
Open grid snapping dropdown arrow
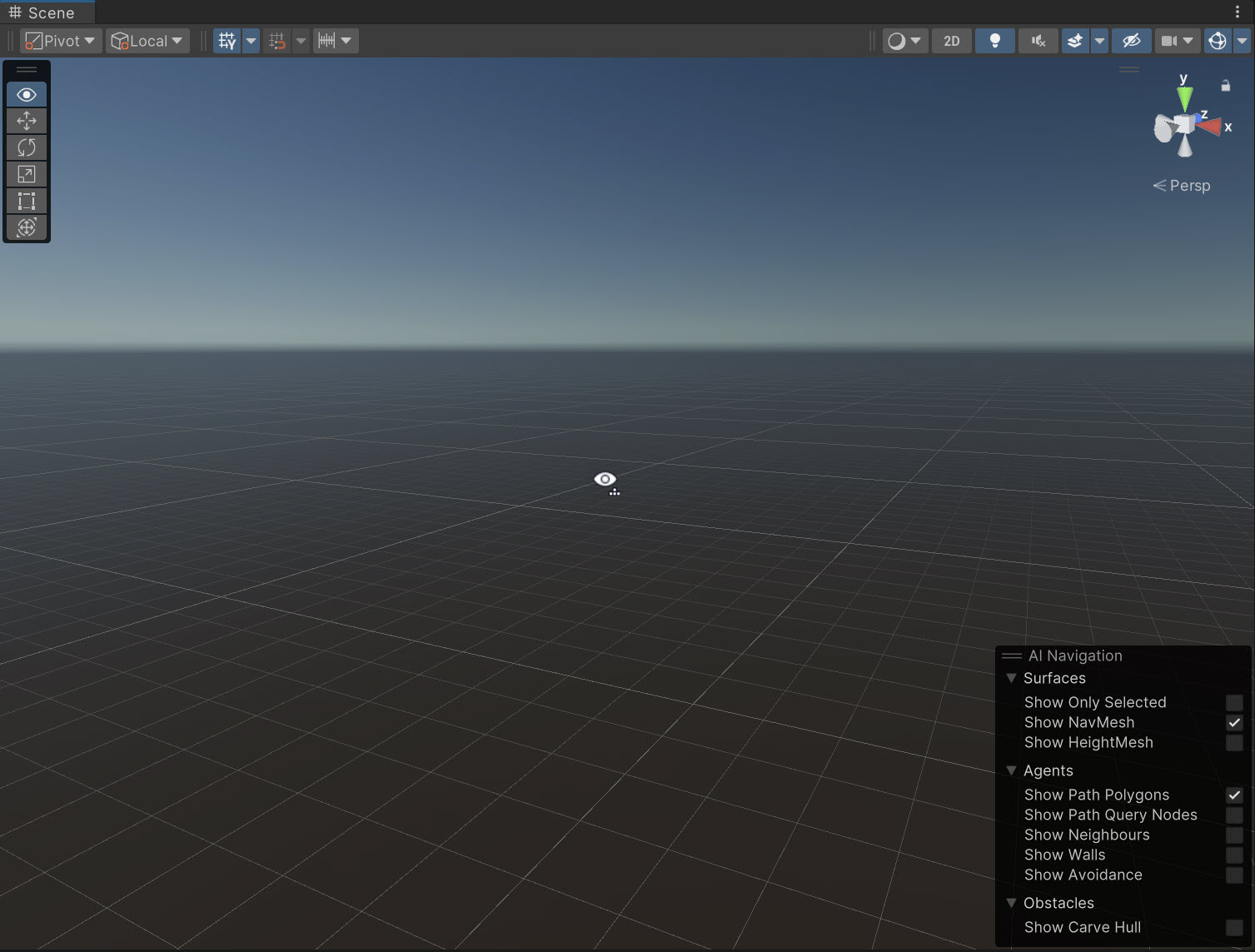click(301, 41)
